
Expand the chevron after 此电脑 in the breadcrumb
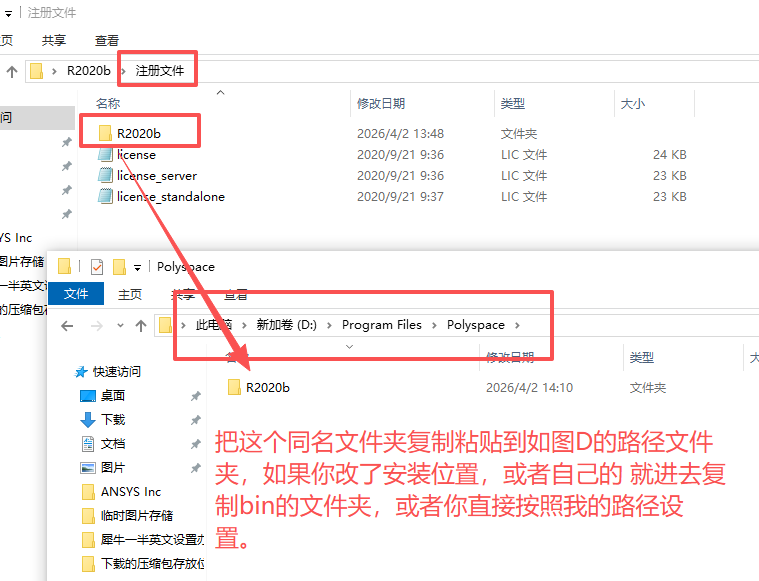click(x=244, y=325)
